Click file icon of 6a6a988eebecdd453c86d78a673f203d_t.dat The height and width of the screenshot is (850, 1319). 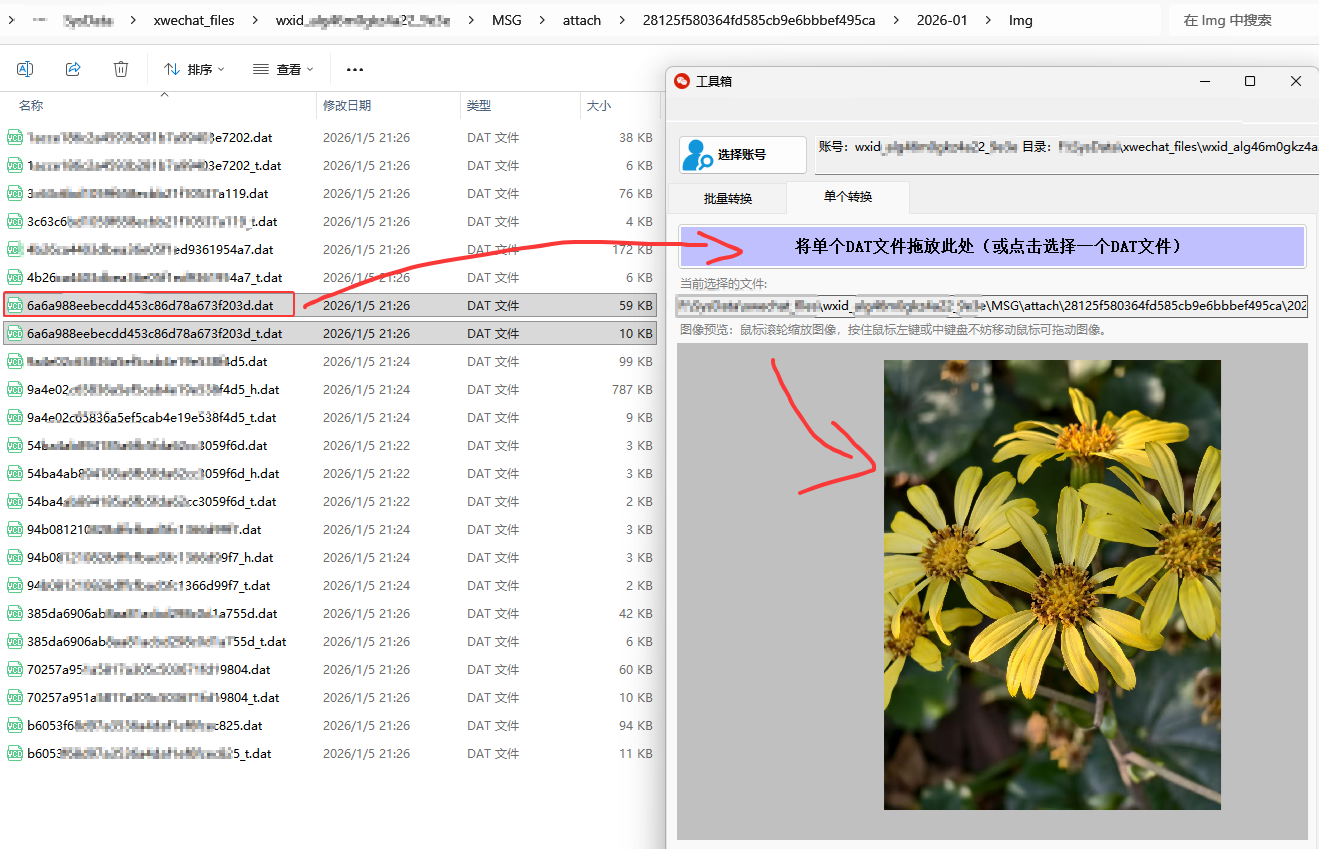coord(15,333)
